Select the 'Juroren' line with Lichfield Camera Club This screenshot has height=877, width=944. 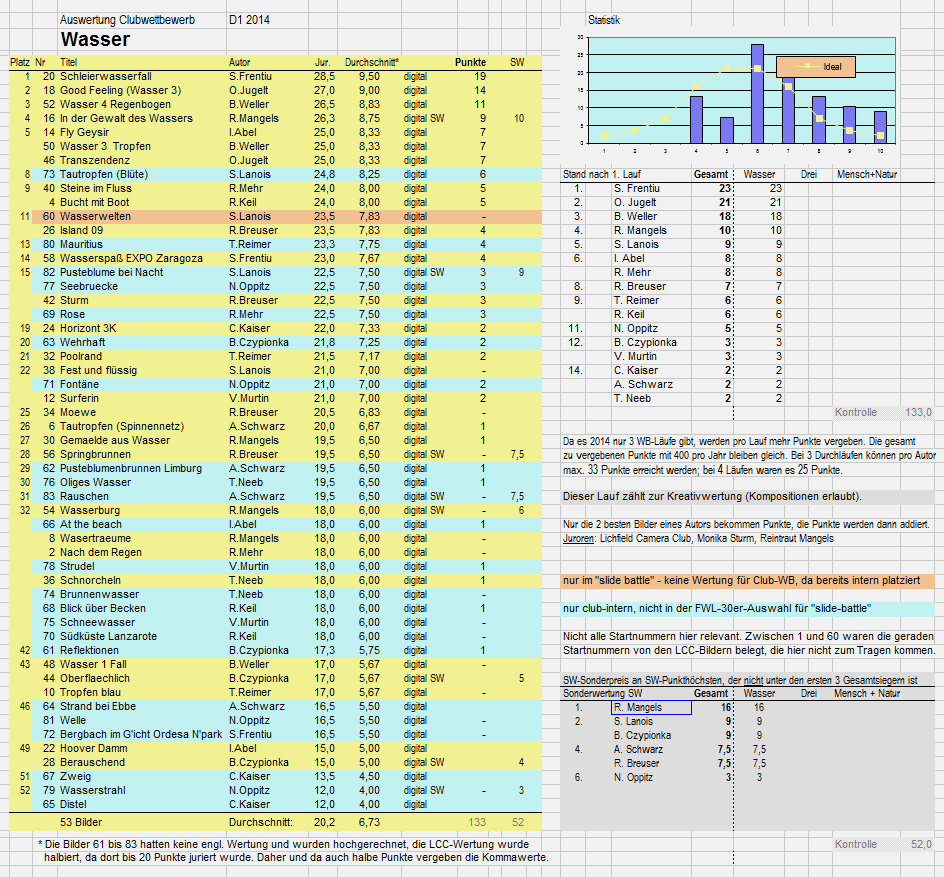(x=698, y=539)
